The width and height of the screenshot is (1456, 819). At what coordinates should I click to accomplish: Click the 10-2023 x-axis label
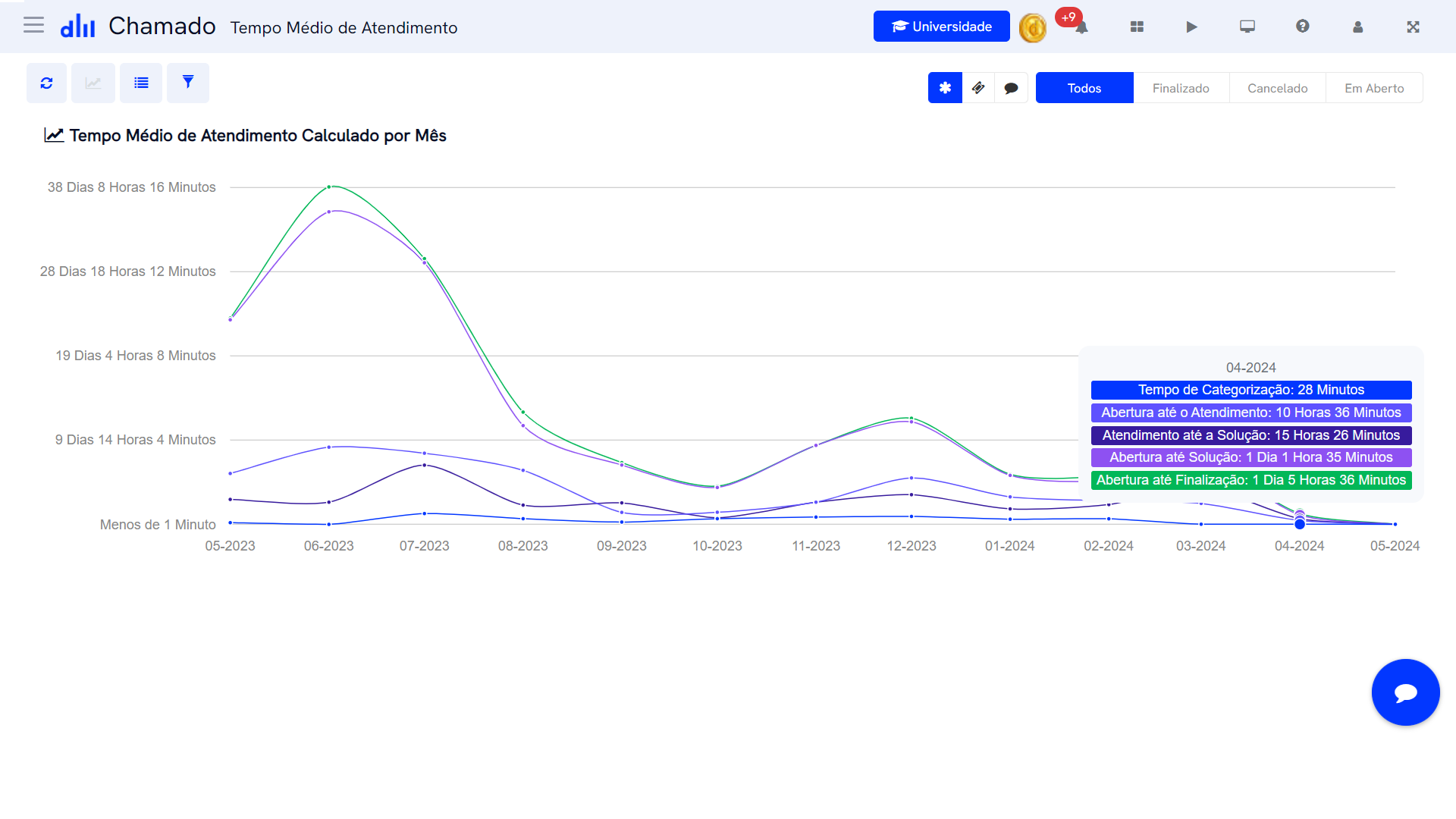[717, 546]
